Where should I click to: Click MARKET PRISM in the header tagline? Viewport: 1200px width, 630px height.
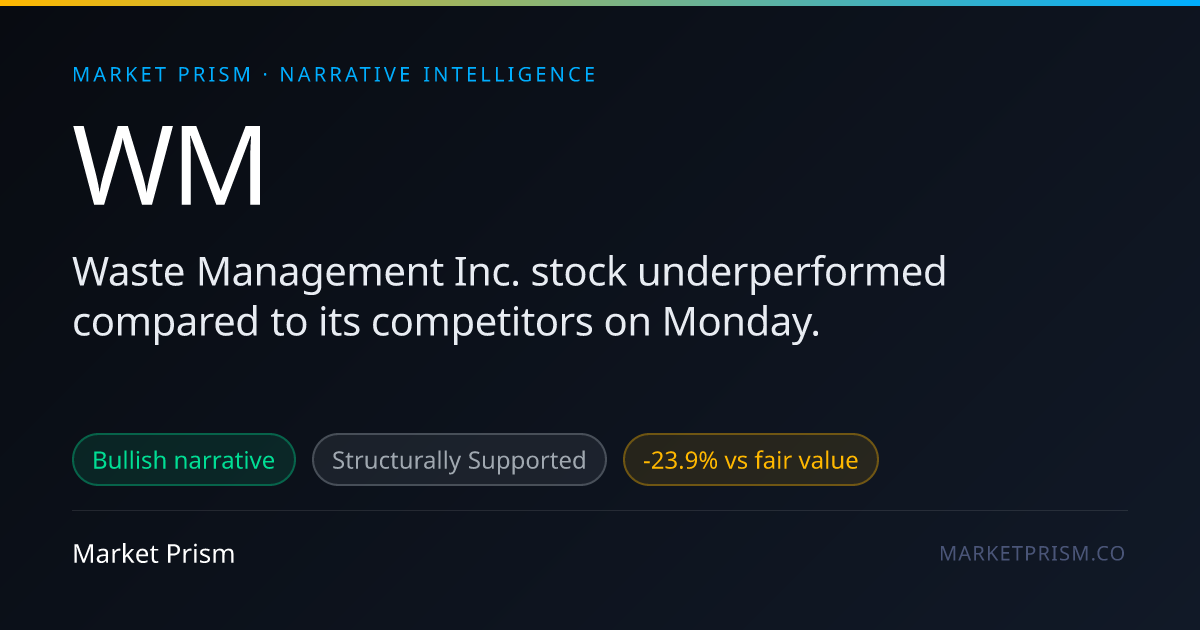point(163,75)
